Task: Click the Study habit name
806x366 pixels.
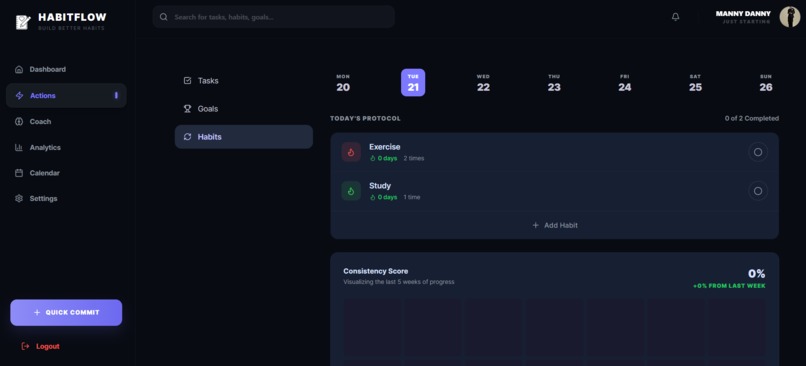Action: click(380, 186)
